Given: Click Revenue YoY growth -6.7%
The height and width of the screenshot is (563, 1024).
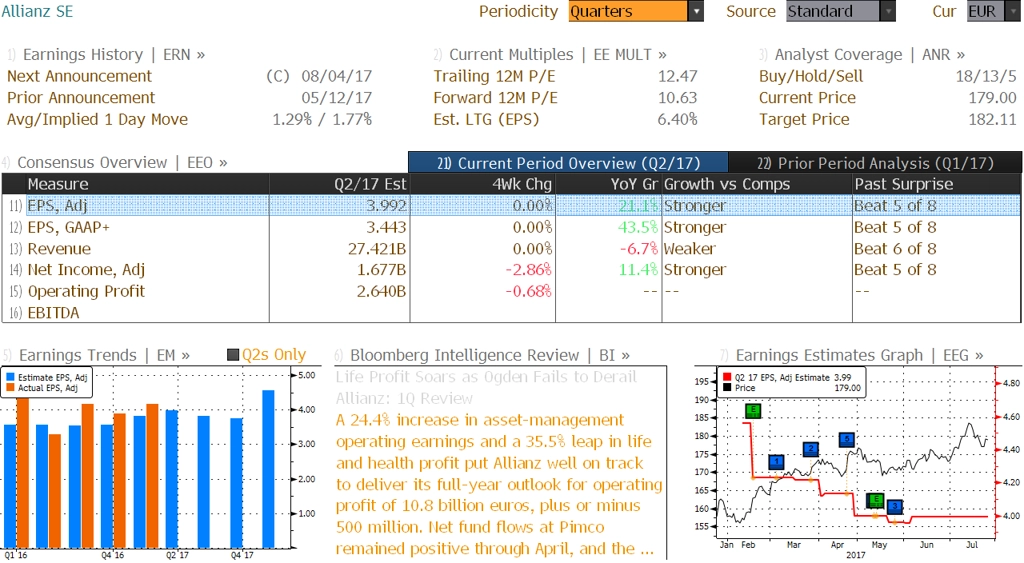Looking at the screenshot, I should [x=639, y=249].
